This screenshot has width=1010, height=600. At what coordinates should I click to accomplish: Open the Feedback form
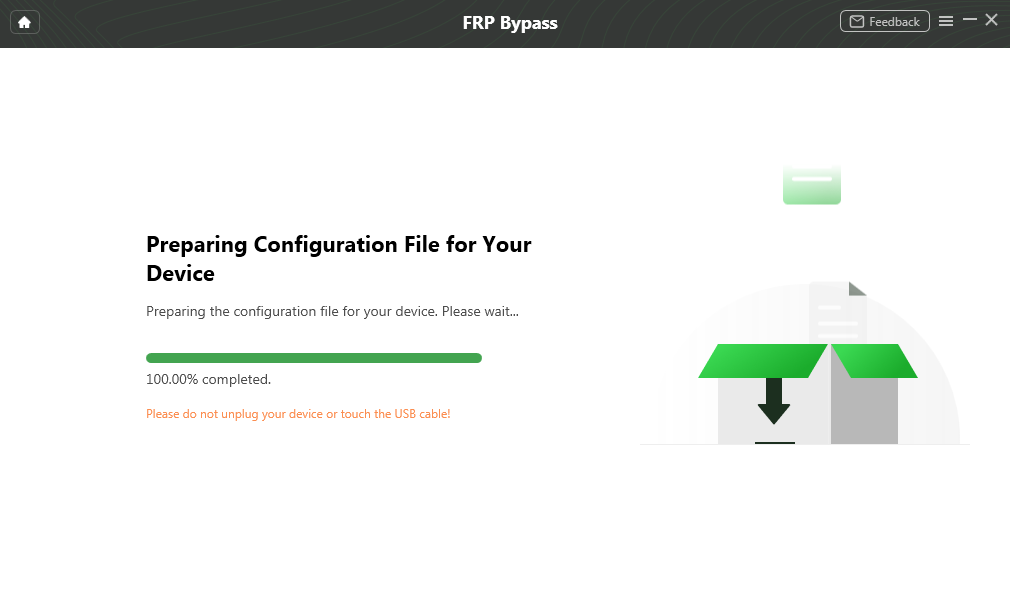tap(884, 21)
